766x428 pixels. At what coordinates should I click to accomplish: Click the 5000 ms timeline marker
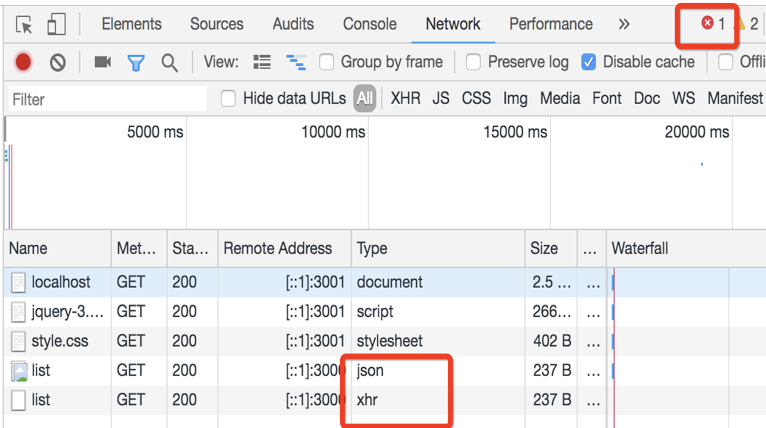(x=155, y=132)
